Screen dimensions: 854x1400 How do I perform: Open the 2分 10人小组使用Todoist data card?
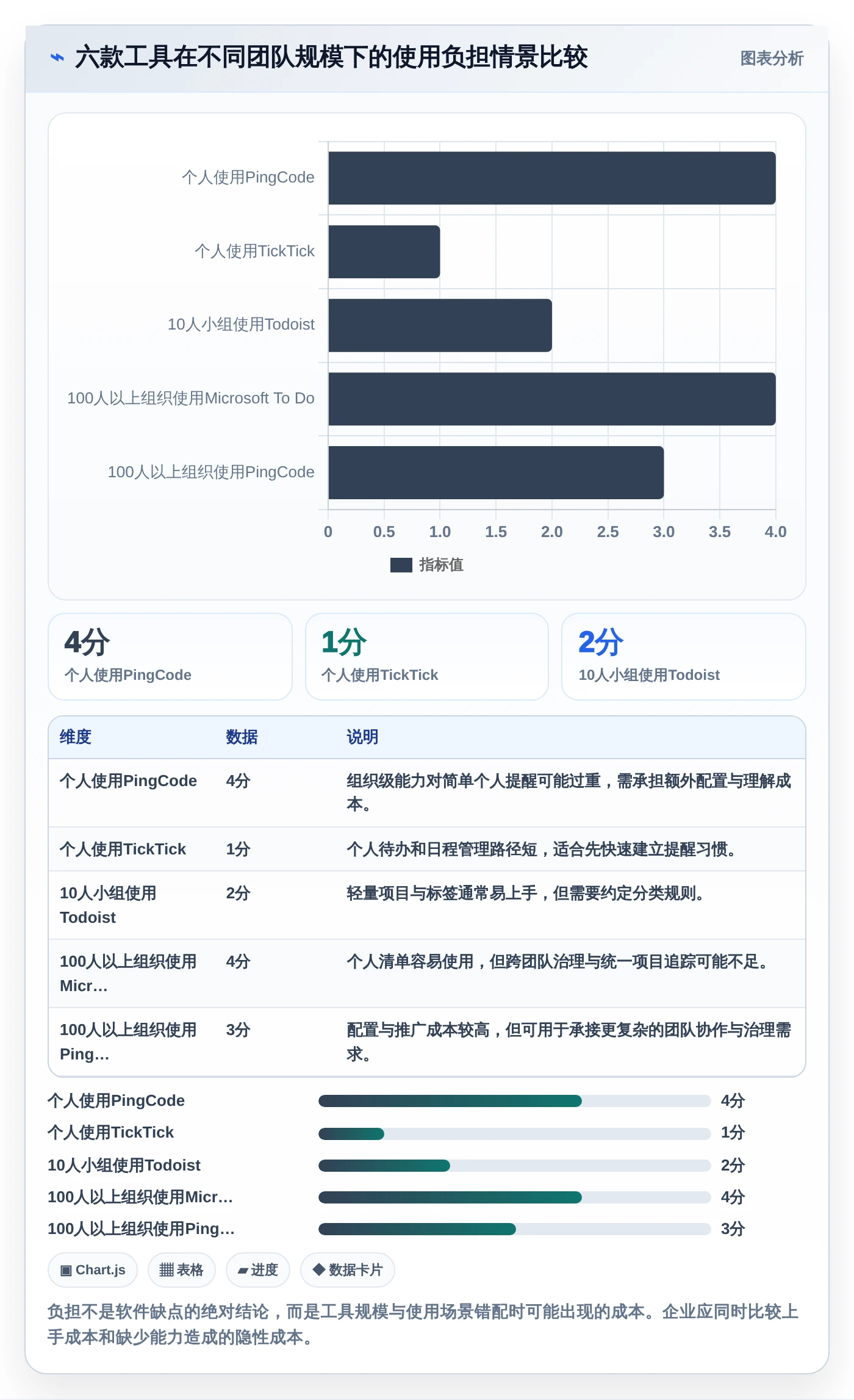pyautogui.click(x=684, y=657)
